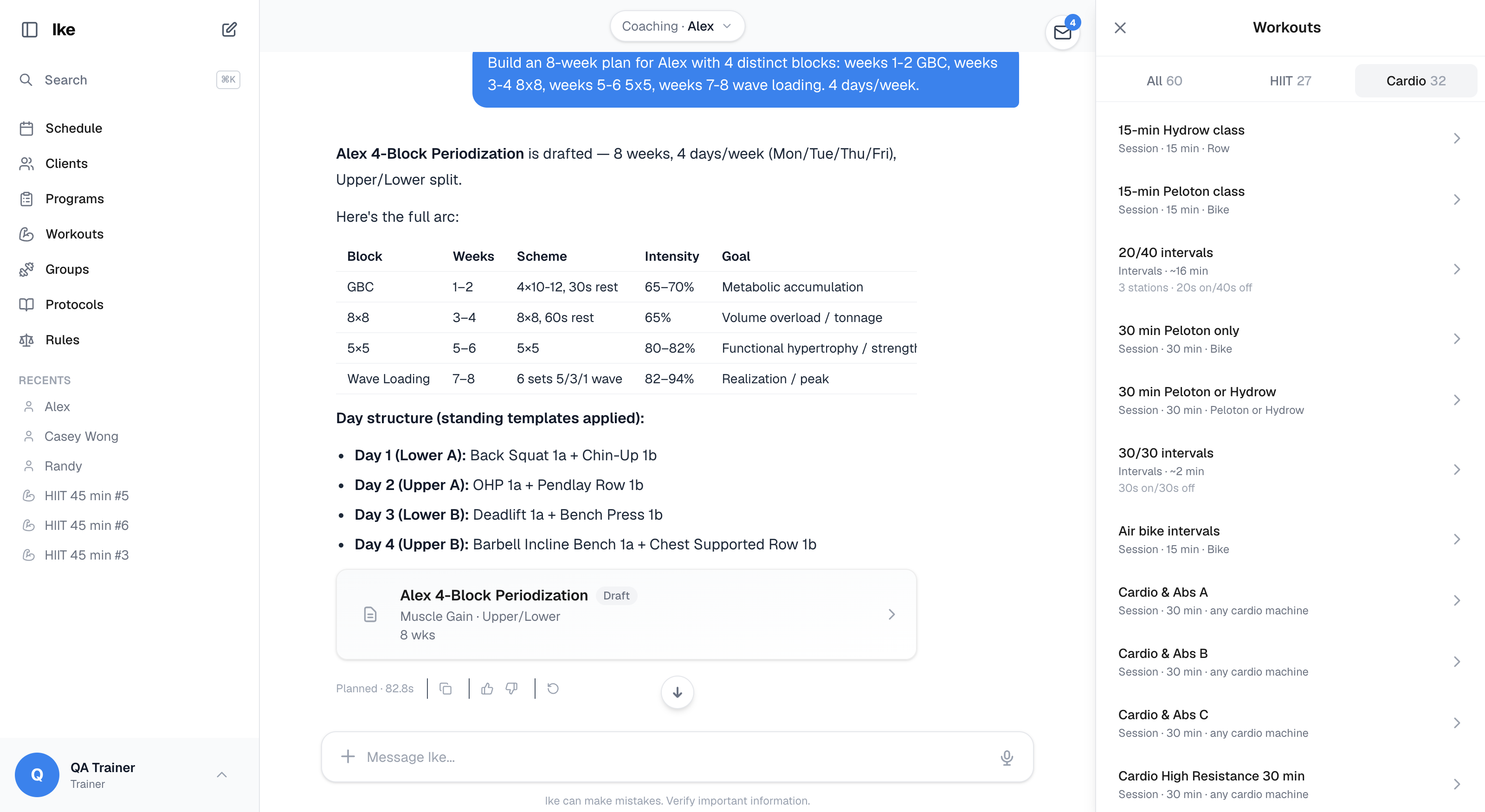Expand the QA Trainer account menu
Viewport: 1485px width, 812px height.
(x=130, y=774)
